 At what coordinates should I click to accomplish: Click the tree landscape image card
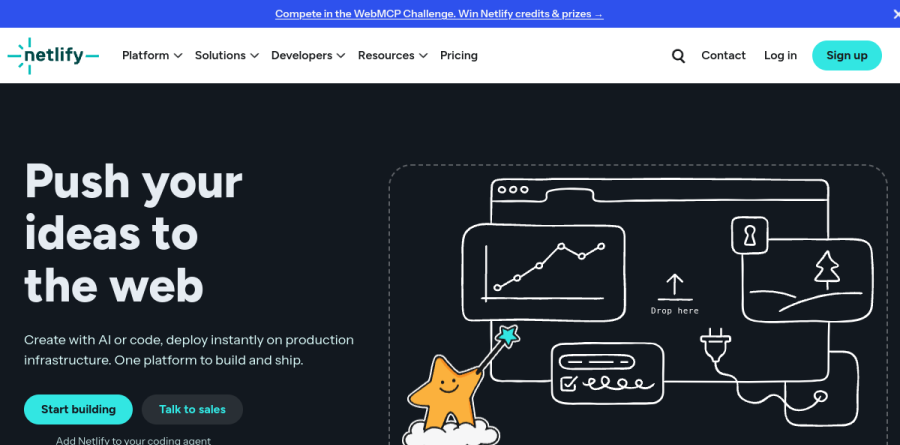808,280
